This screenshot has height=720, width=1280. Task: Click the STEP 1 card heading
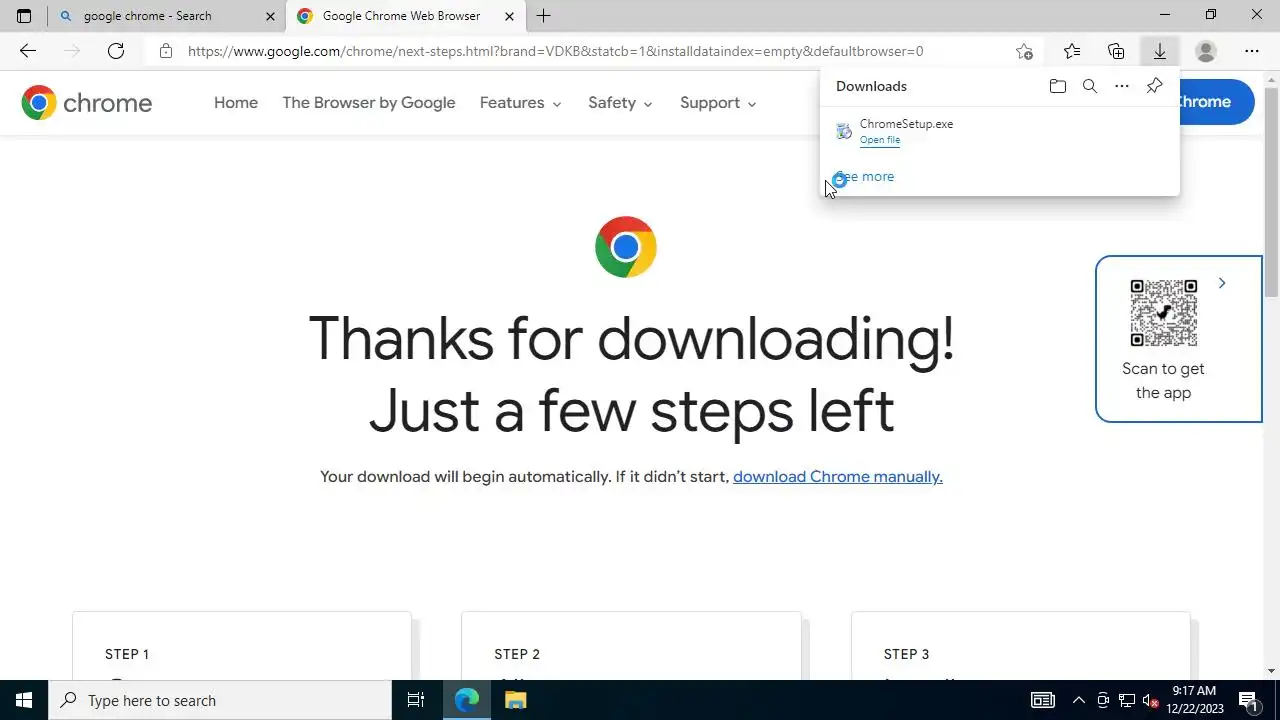pos(127,654)
